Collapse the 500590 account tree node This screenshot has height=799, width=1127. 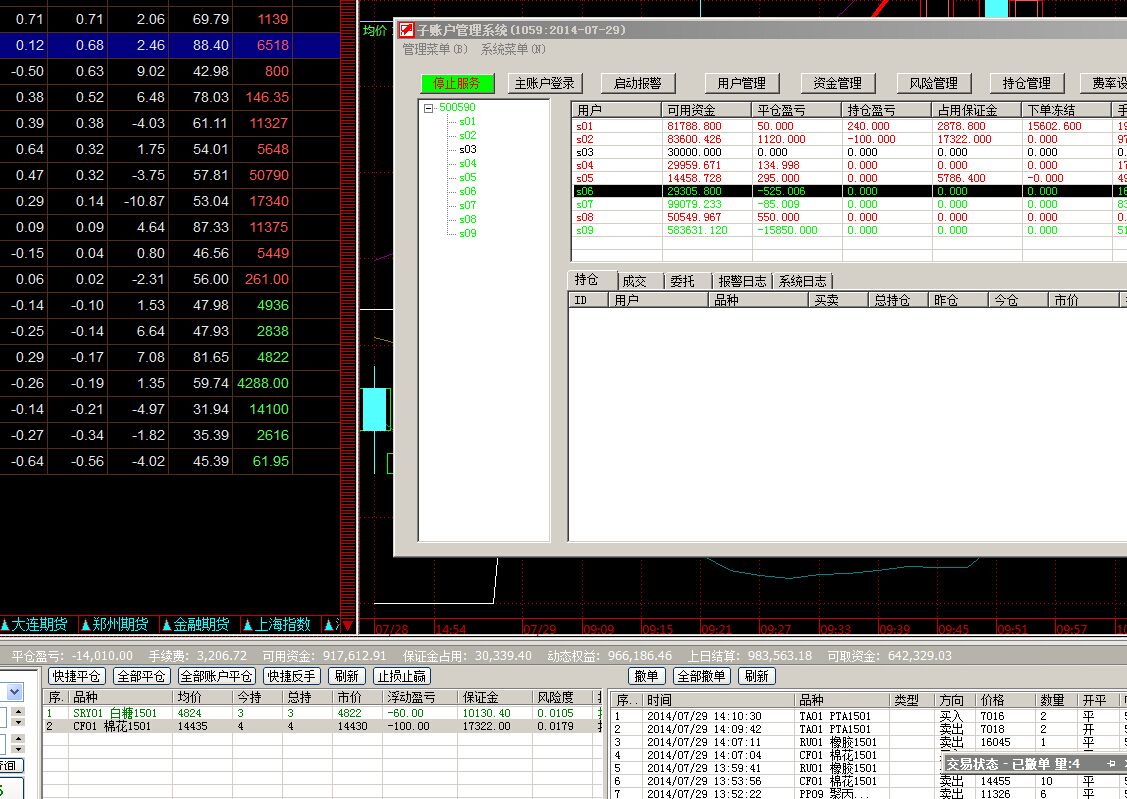tap(429, 108)
